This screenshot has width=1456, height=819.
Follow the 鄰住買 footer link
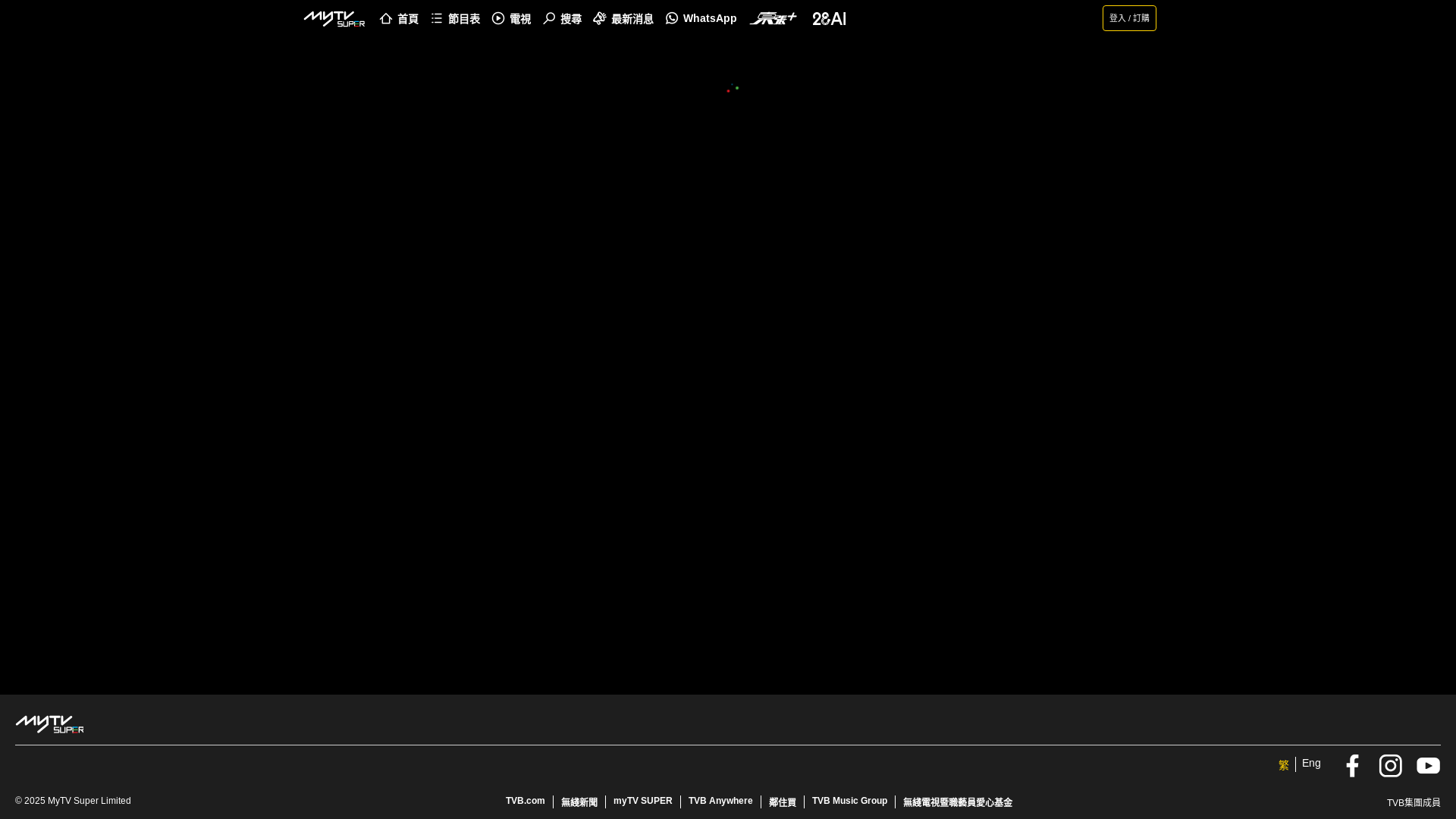[x=783, y=802]
